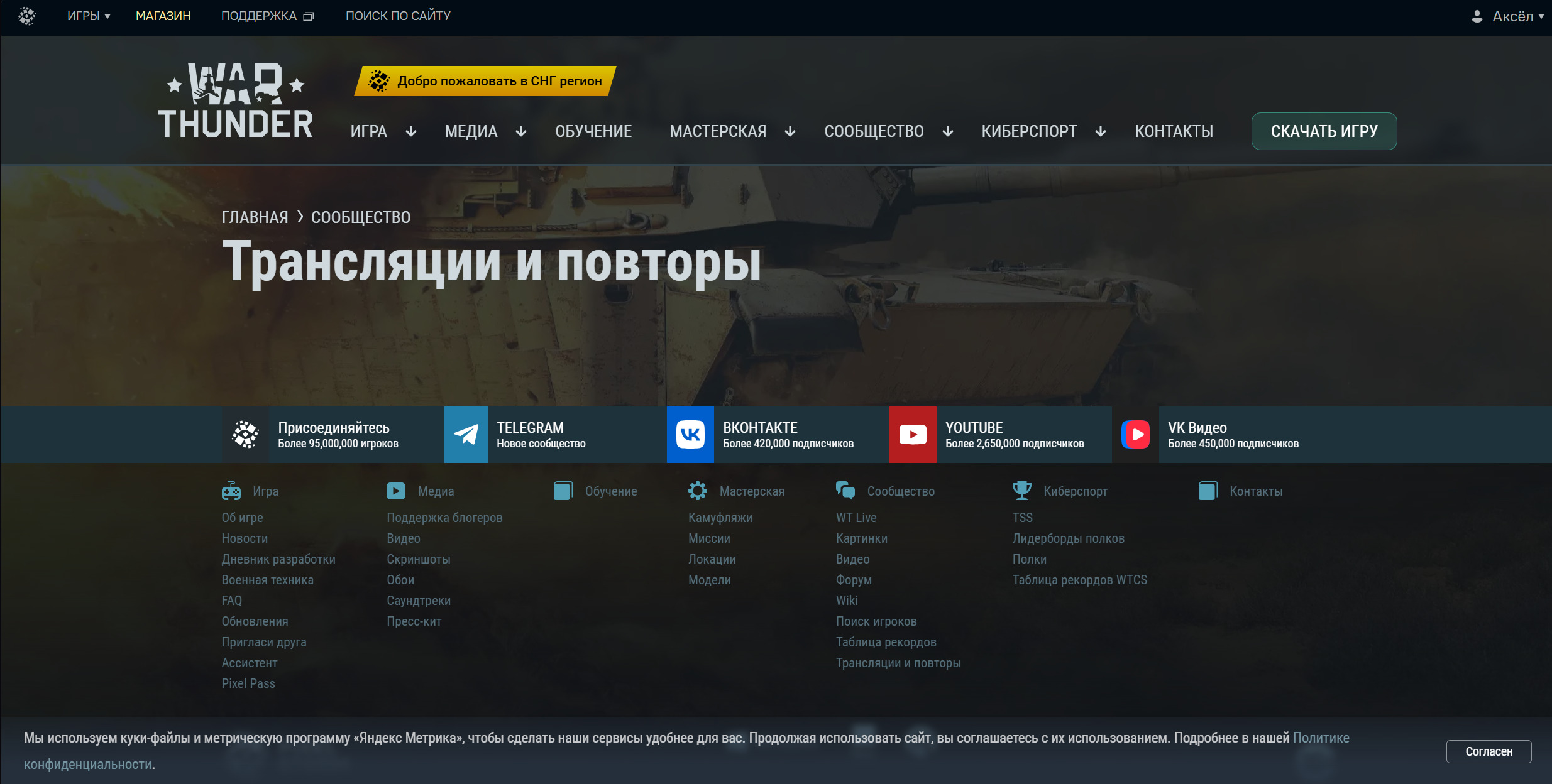
Task: Open the Об игре footer link
Action: click(x=243, y=518)
